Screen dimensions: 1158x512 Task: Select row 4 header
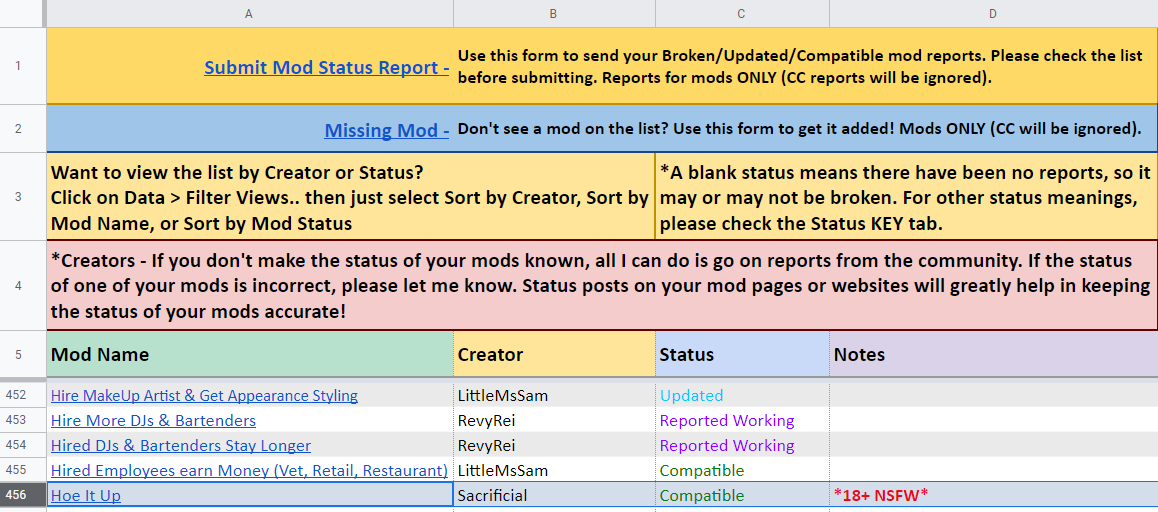[x=22, y=285]
